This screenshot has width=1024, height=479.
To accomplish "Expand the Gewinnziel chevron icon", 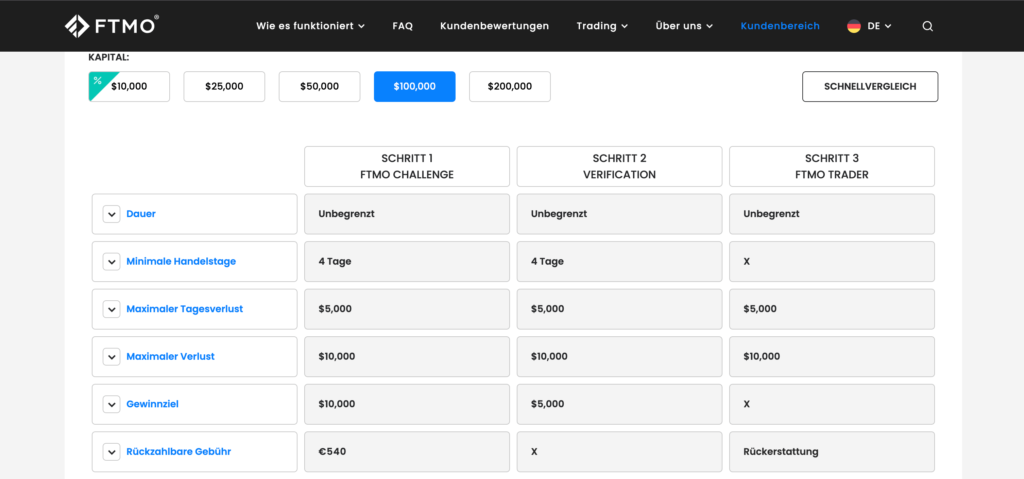I will (111, 404).
